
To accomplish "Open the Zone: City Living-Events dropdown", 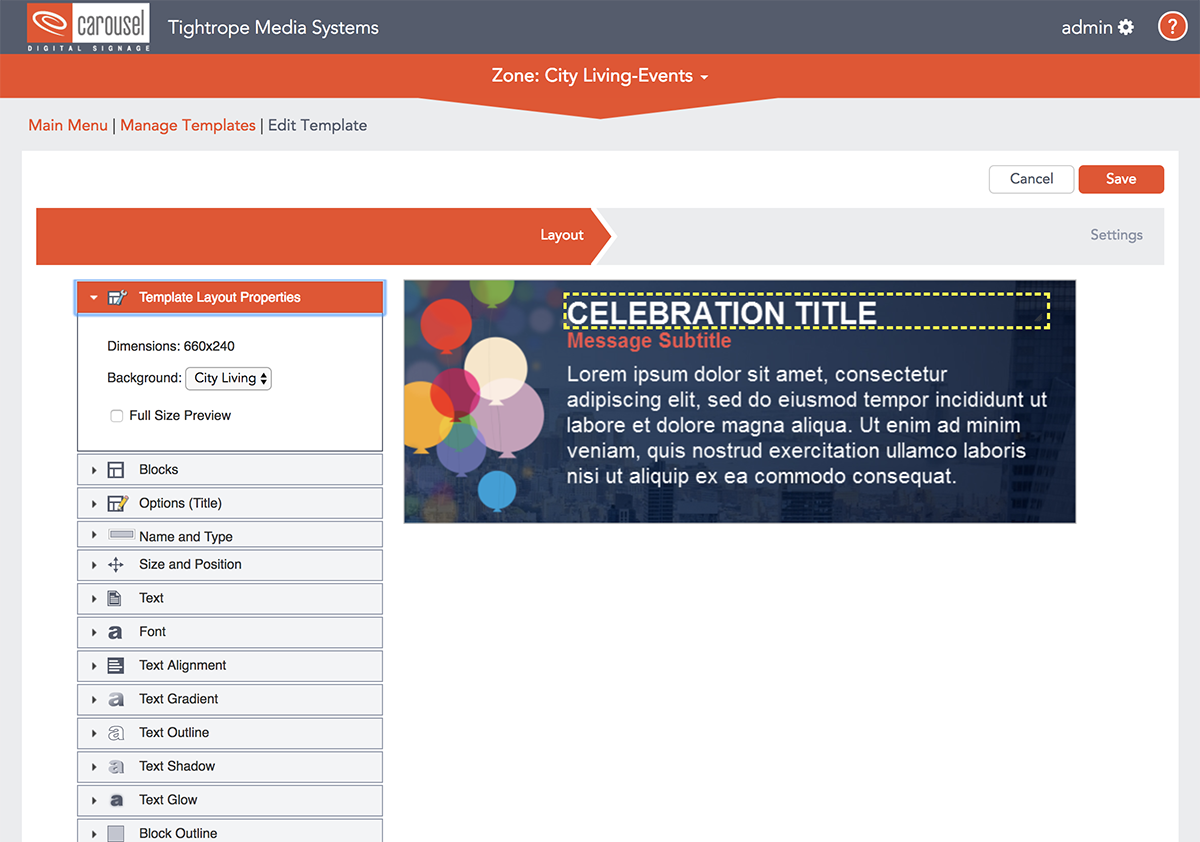I will pyautogui.click(x=600, y=76).
